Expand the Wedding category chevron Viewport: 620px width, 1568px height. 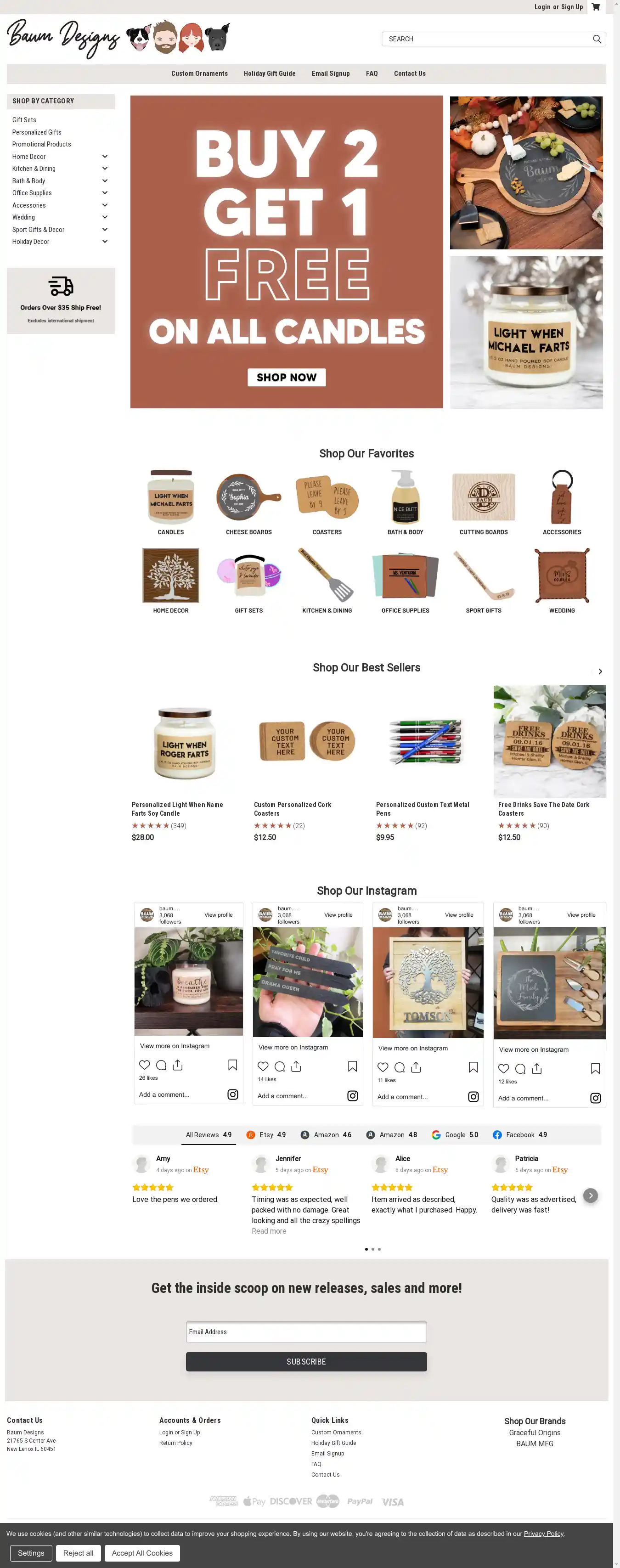click(x=105, y=217)
